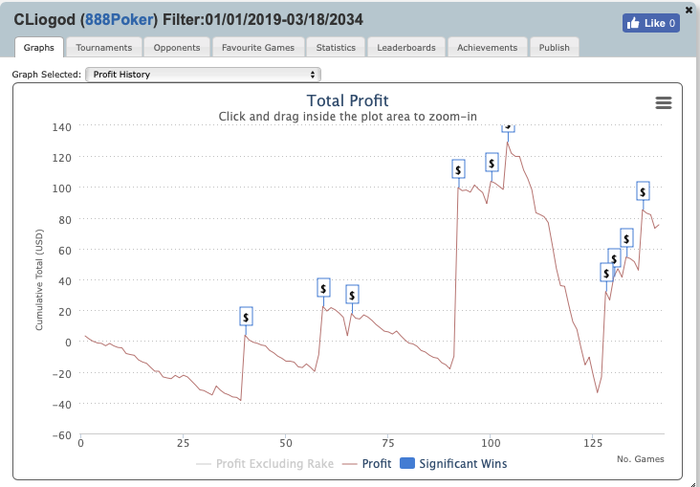
Task: Click the significant win flag near game 59
Action: pos(324,288)
